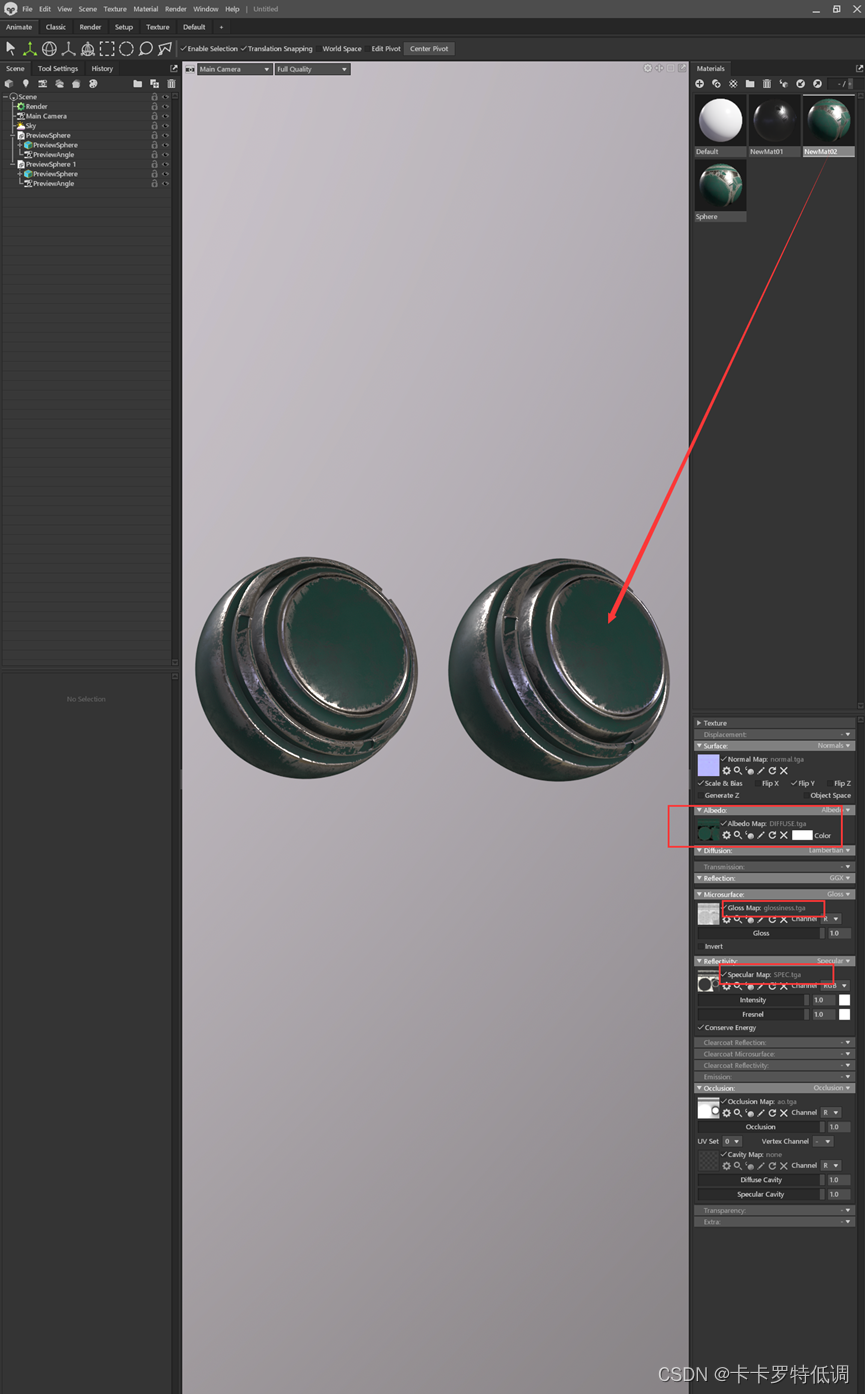This screenshot has width=865, height=1394.
Task: Open the Reflection GGX dropdown
Action: pyautogui.click(x=840, y=878)
